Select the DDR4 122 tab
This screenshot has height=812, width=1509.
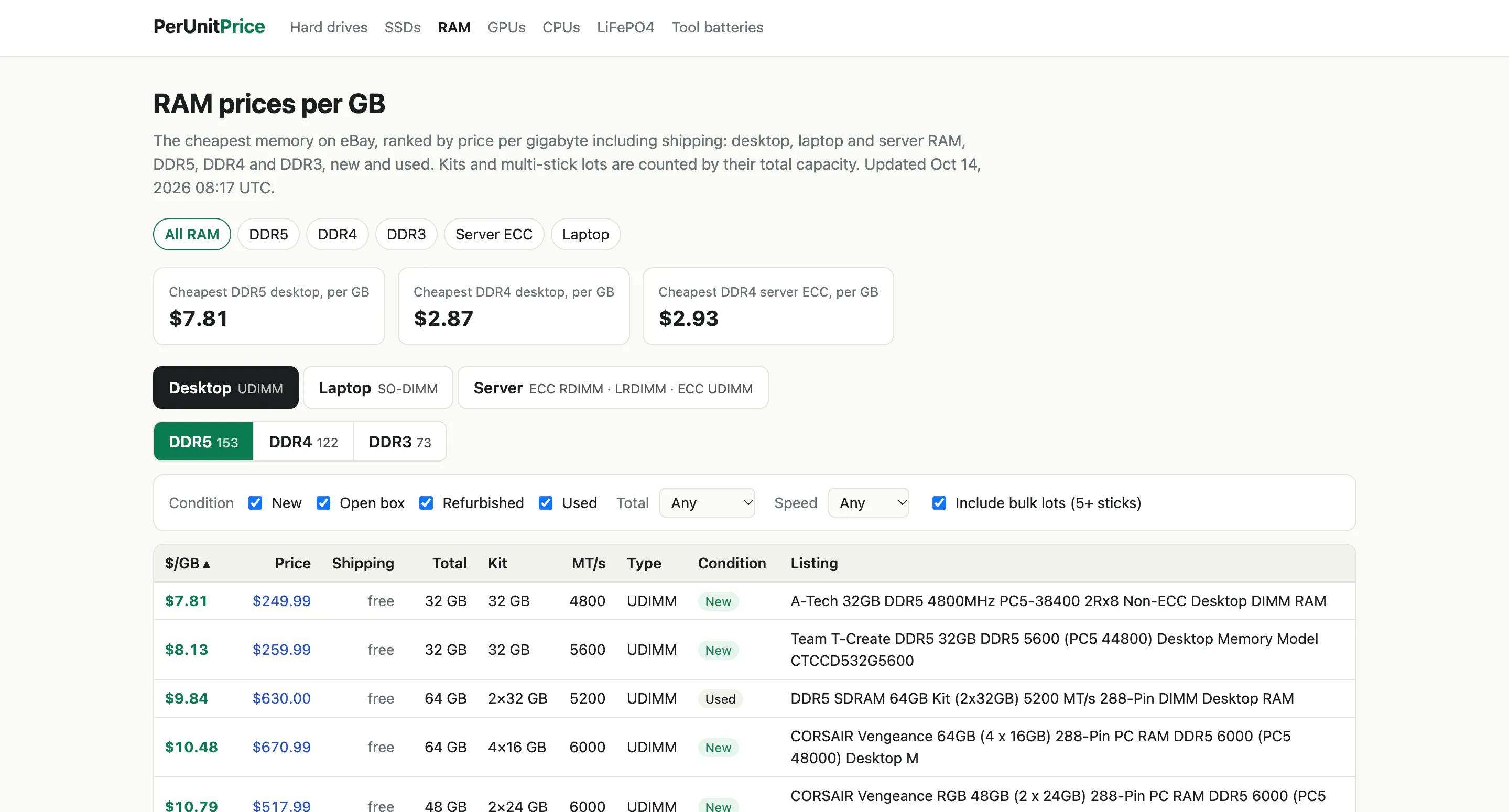[x=303, y=442]
